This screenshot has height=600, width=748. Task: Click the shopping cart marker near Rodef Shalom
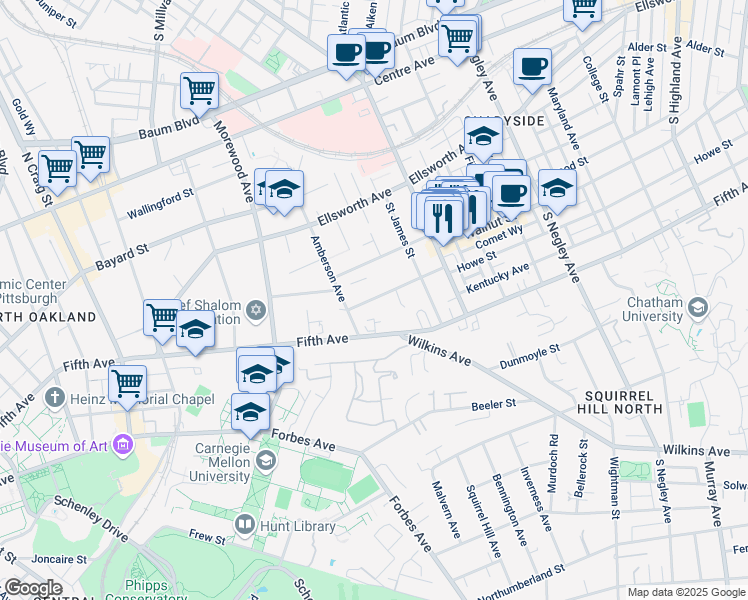162,320
